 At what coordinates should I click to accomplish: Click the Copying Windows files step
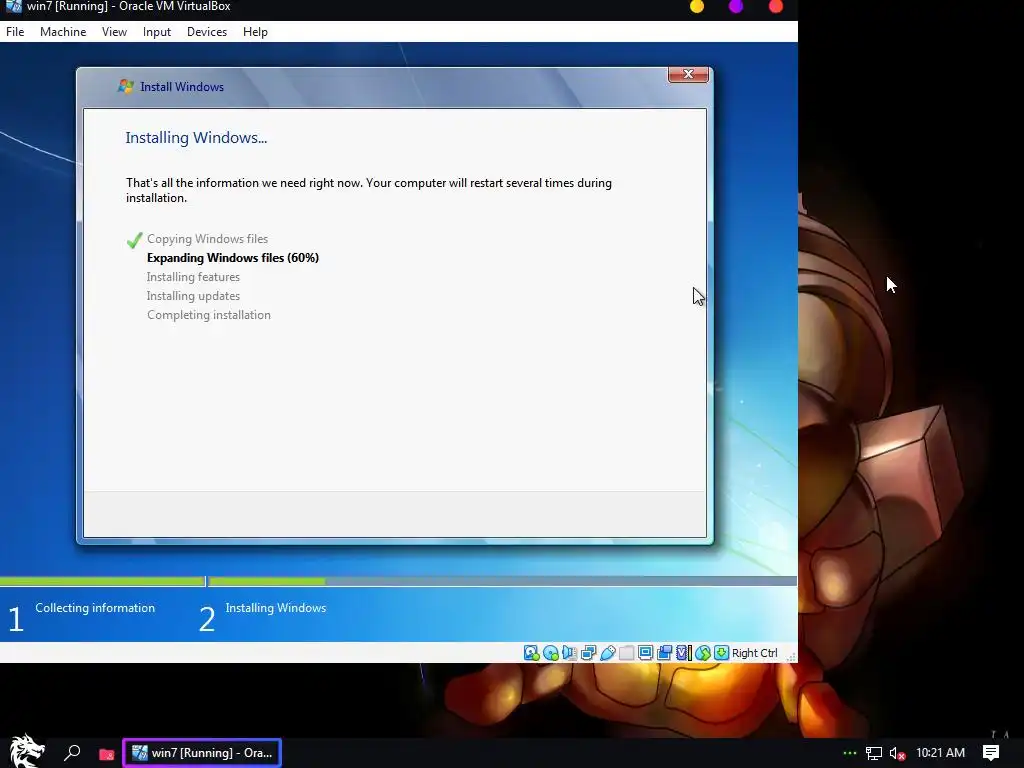point(207,239)
